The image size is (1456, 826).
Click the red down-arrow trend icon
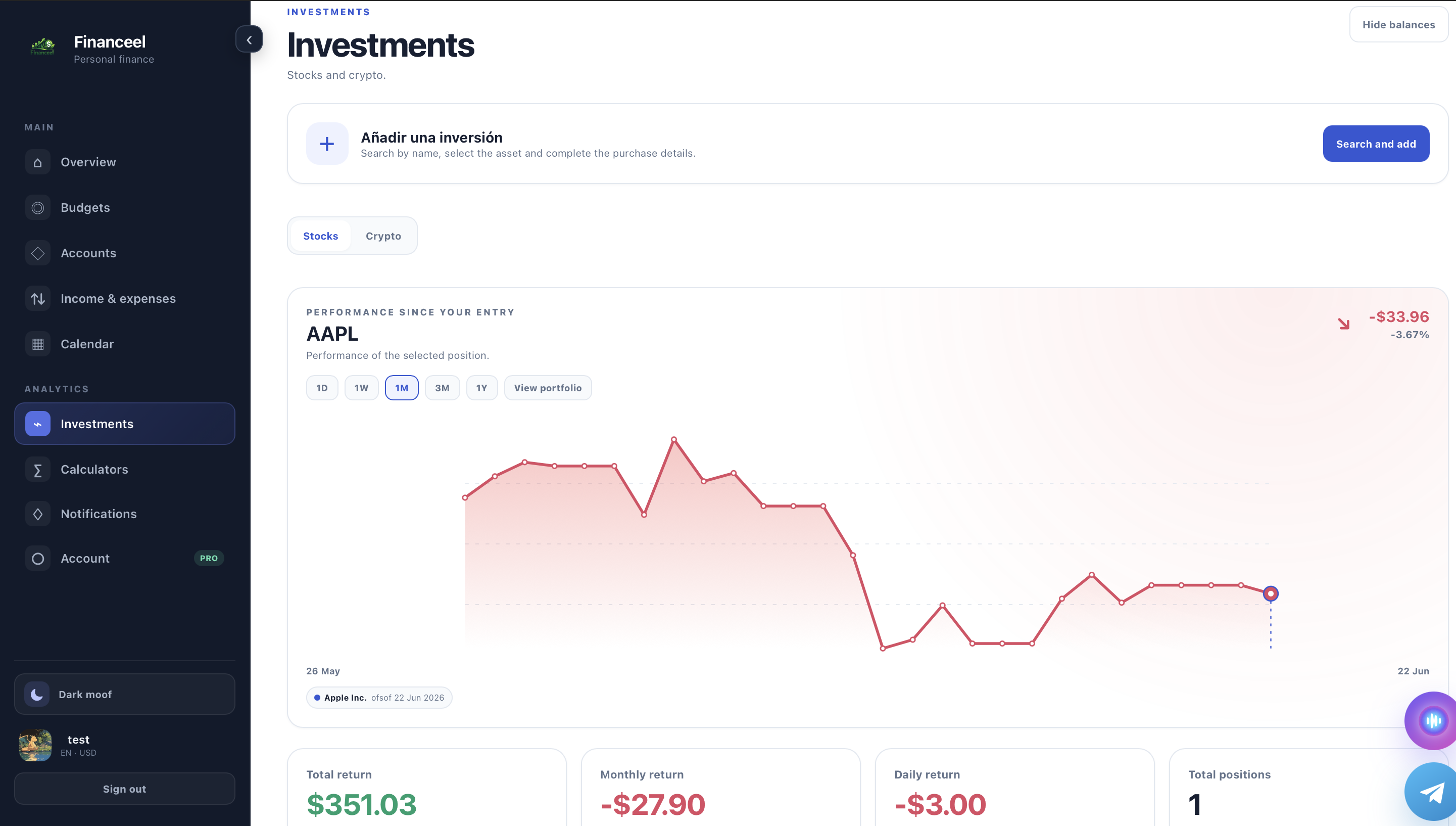pyautogui.click(x=1344, y=324)
